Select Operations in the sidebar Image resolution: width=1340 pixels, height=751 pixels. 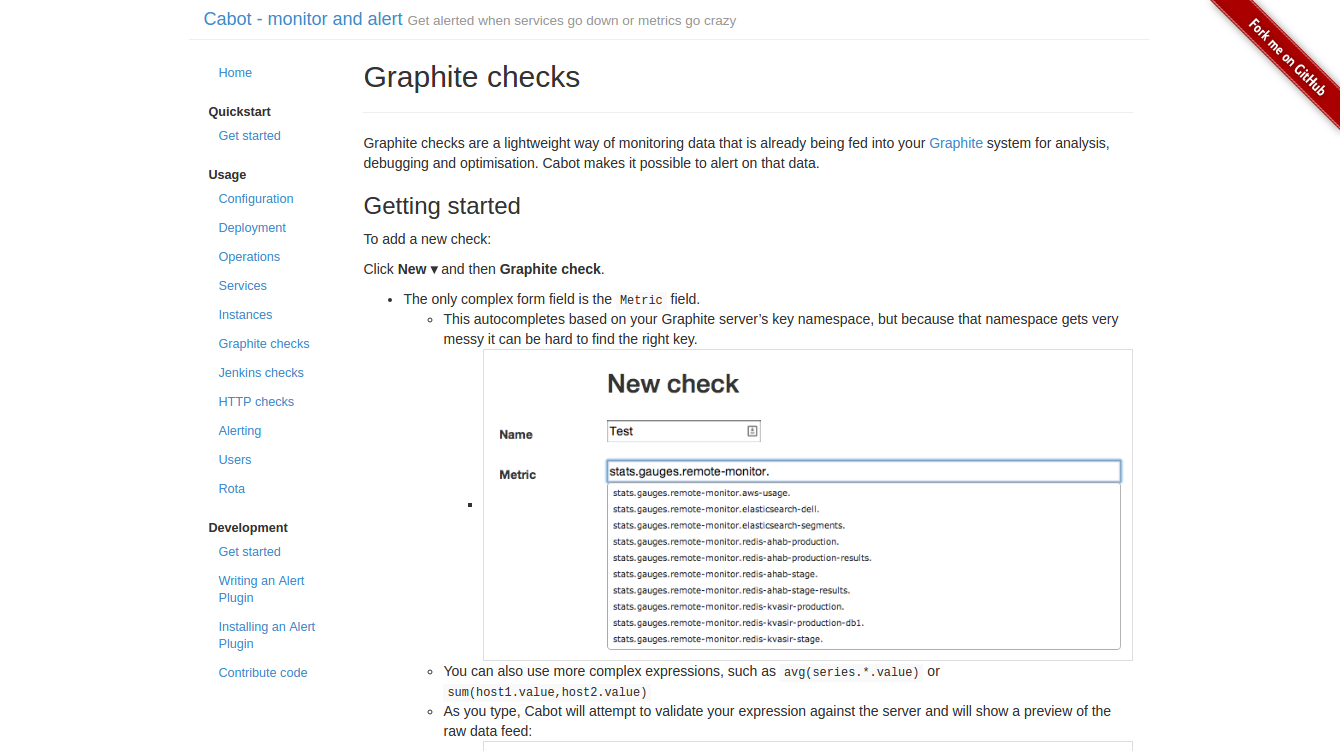point(249,257)
